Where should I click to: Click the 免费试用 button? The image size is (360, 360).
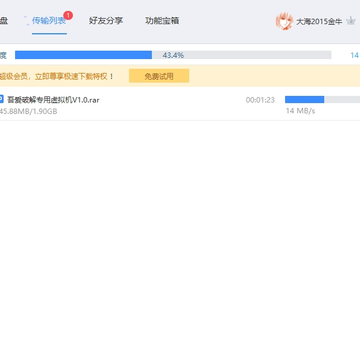159,76
